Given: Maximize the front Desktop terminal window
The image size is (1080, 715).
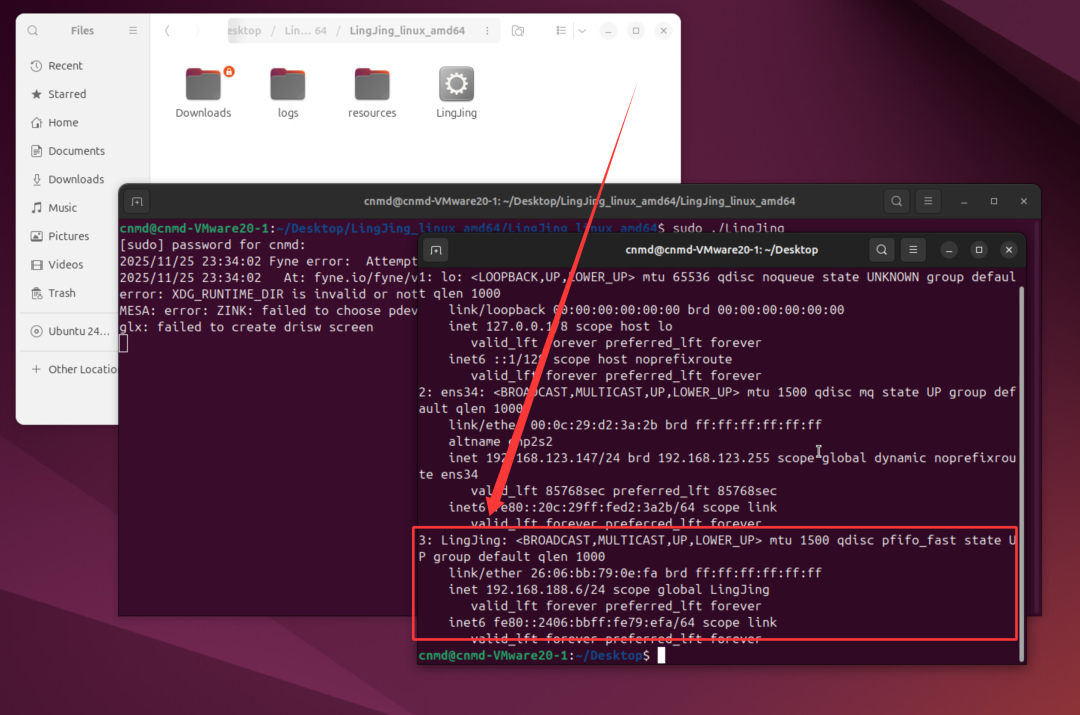Looking at the screenshot, I should pos(979,250).
